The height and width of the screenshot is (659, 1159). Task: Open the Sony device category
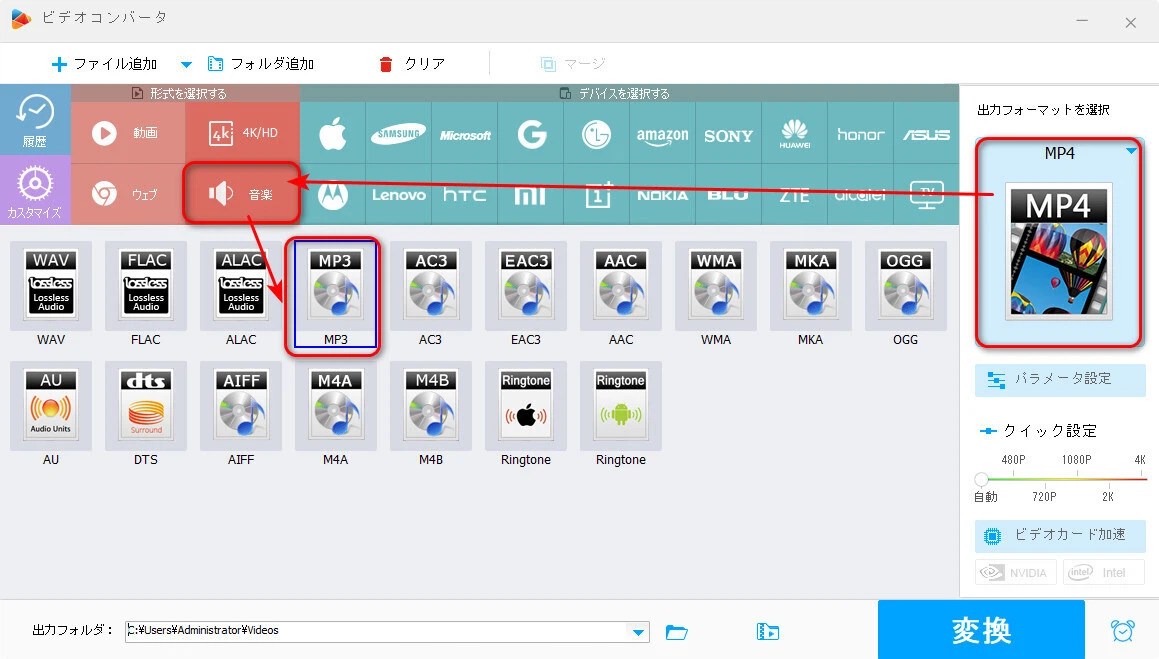tap(728, 134)
